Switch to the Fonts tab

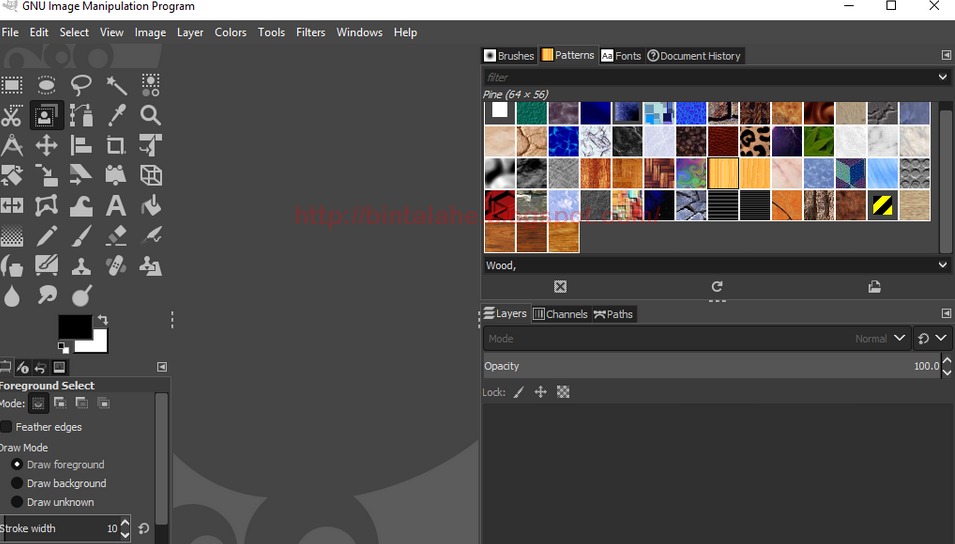tap(621, 55)
